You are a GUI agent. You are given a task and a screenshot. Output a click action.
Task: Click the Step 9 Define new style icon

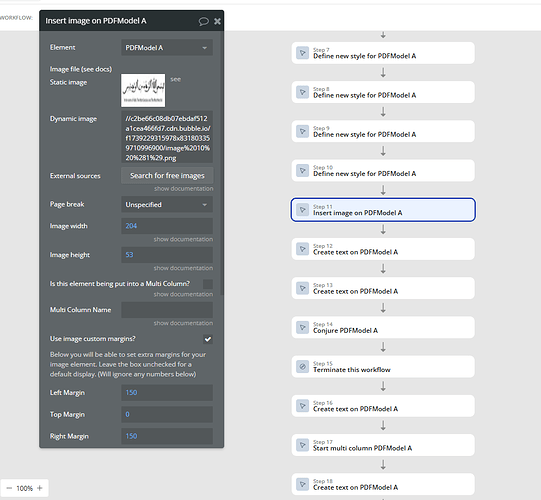pos(303,131)
